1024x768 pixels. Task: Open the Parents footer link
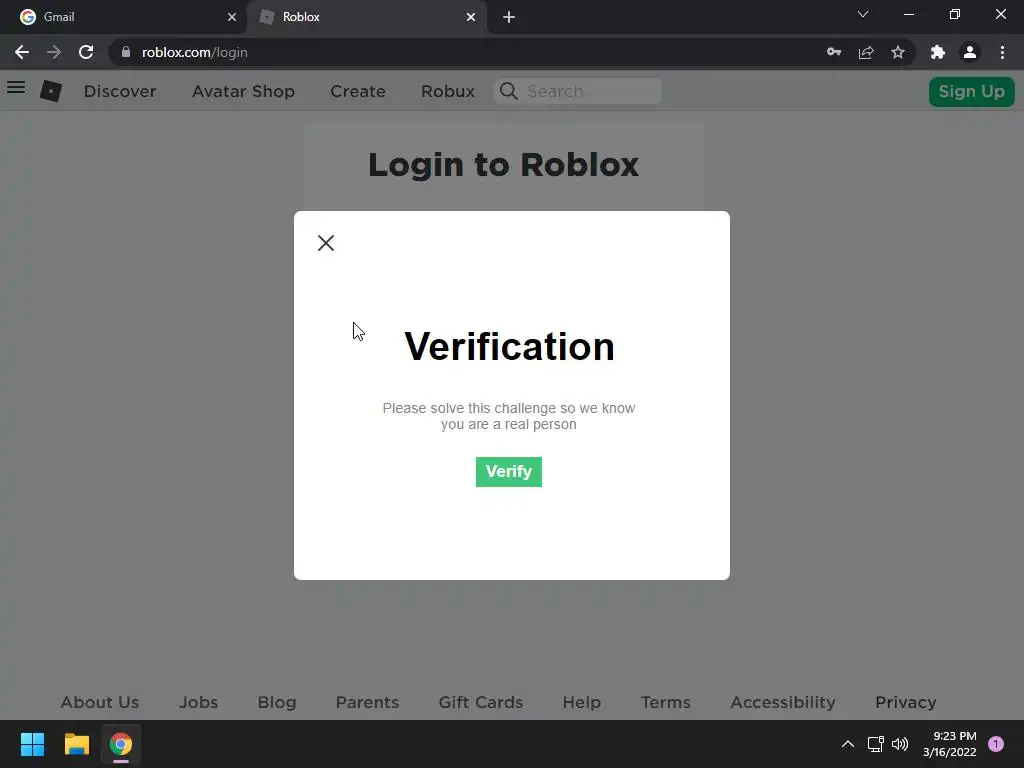tap(367, 702)
